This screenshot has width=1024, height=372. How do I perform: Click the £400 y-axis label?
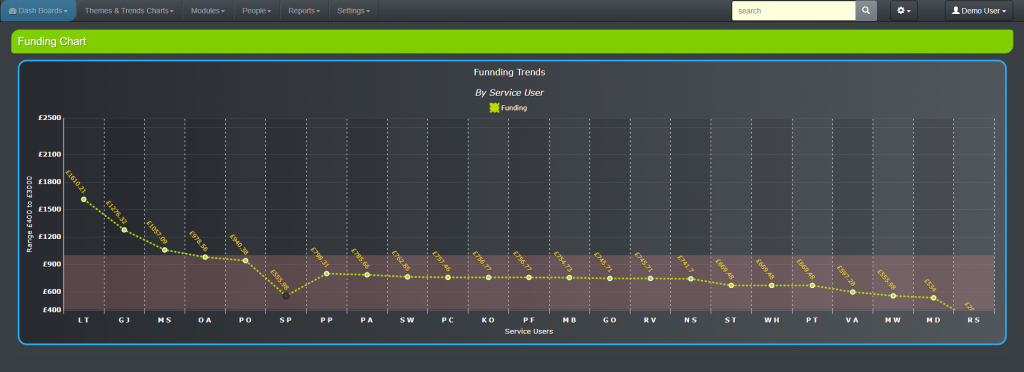pos(52,310)
